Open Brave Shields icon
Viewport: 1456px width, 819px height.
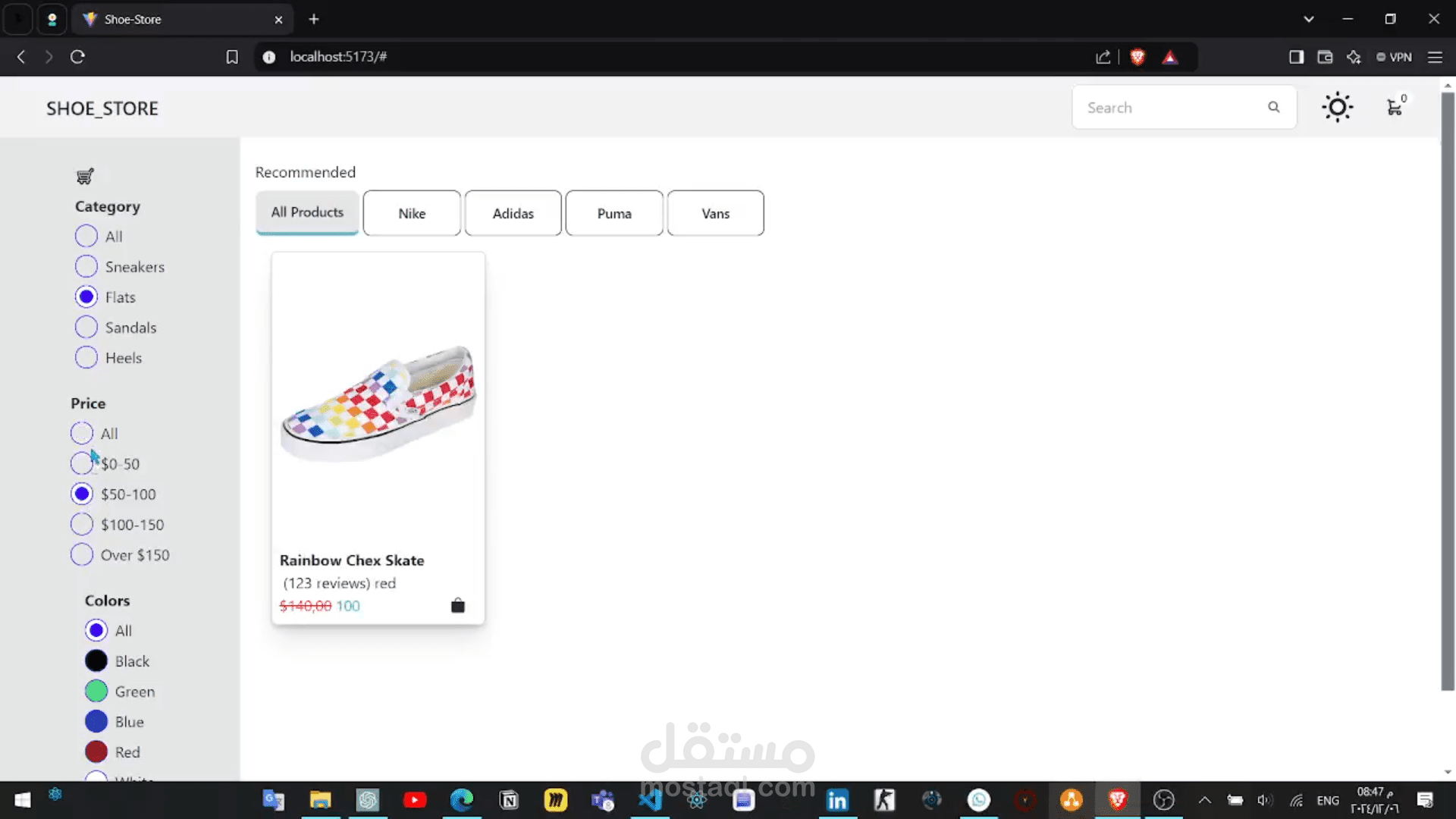point(1137,57)
